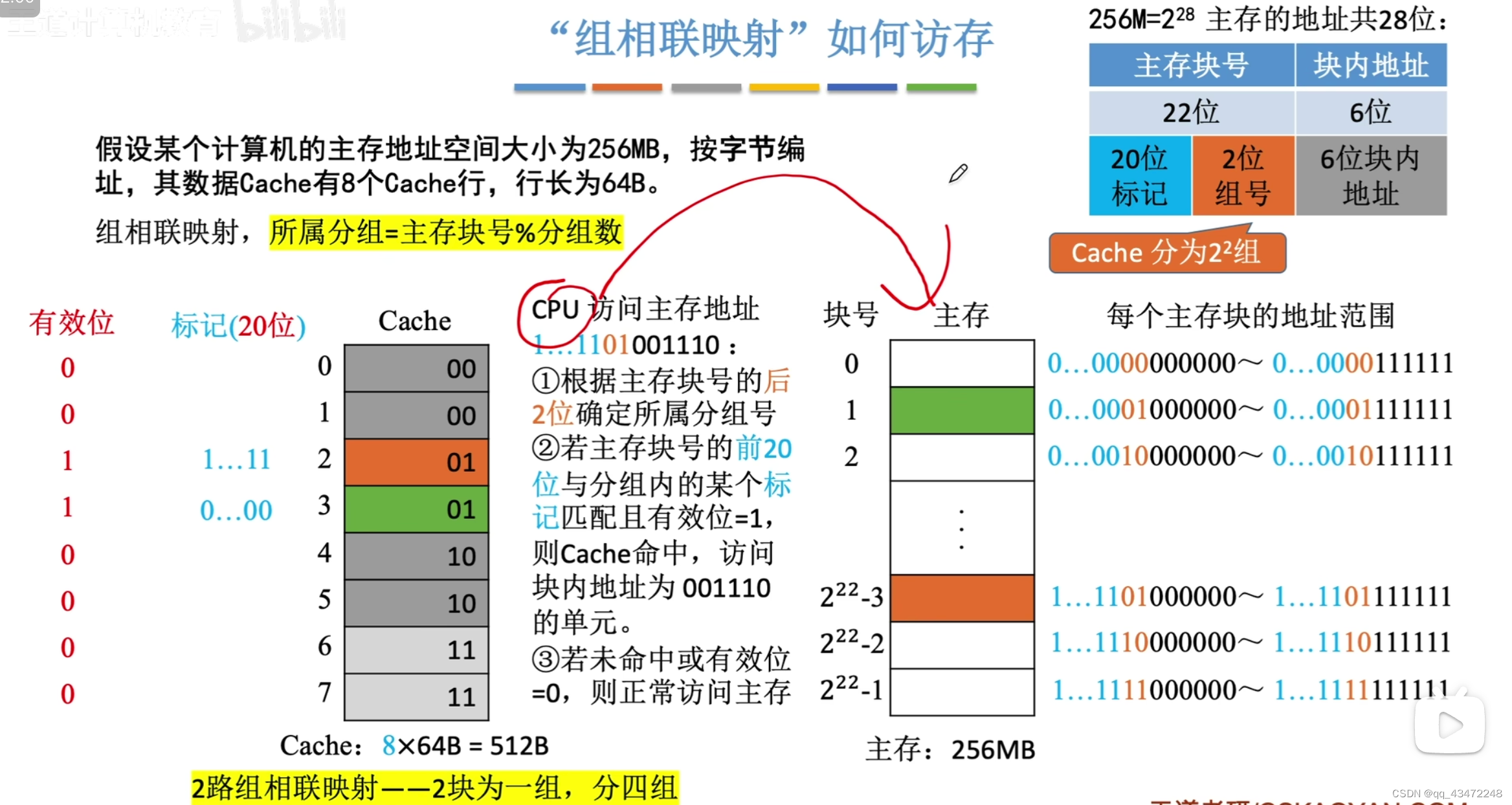Click address range starting 1…1110000000
Image resolution: width=1512 pixels, height=805 pixels.
click(1251, 643)
